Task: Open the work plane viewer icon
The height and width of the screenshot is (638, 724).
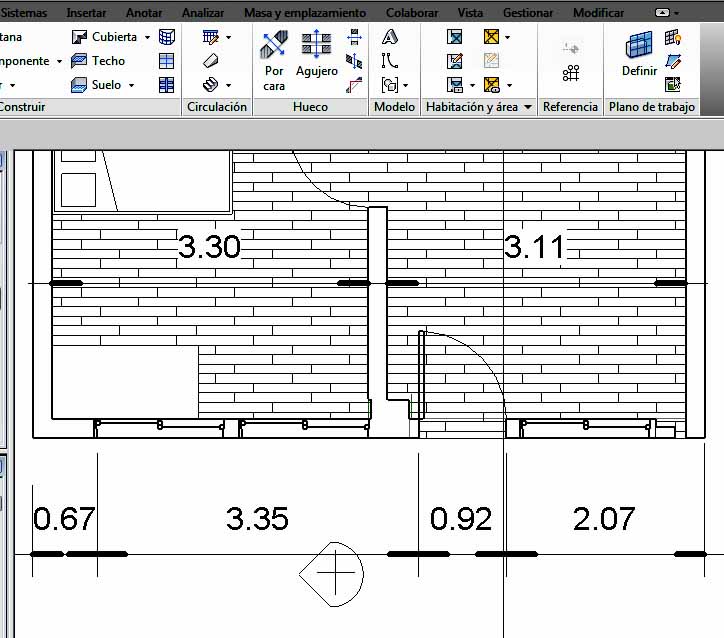Action: click(x=673, y=84)
